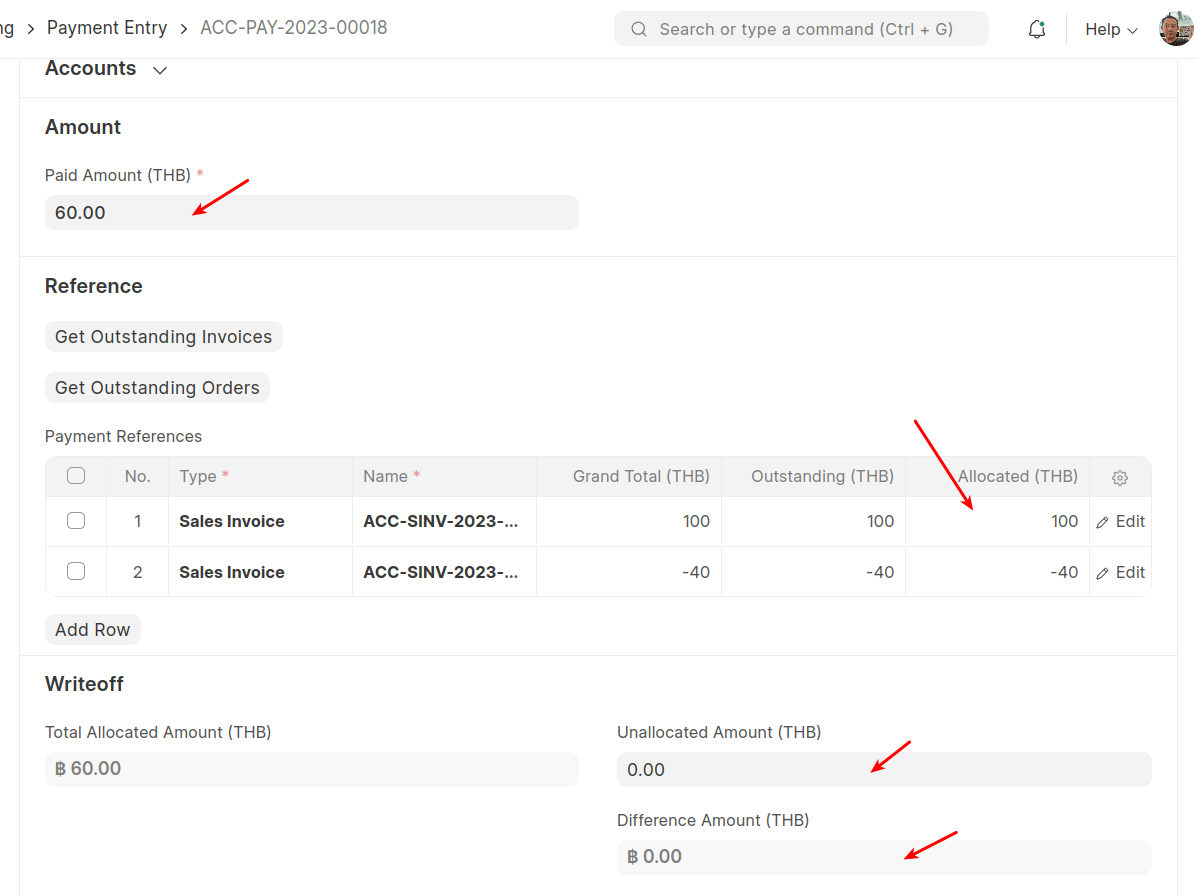Viewport: 1198px width, 896px height.
Task: Navigate to Payment Entry breadcrumb
Action: tap(107, 27)
